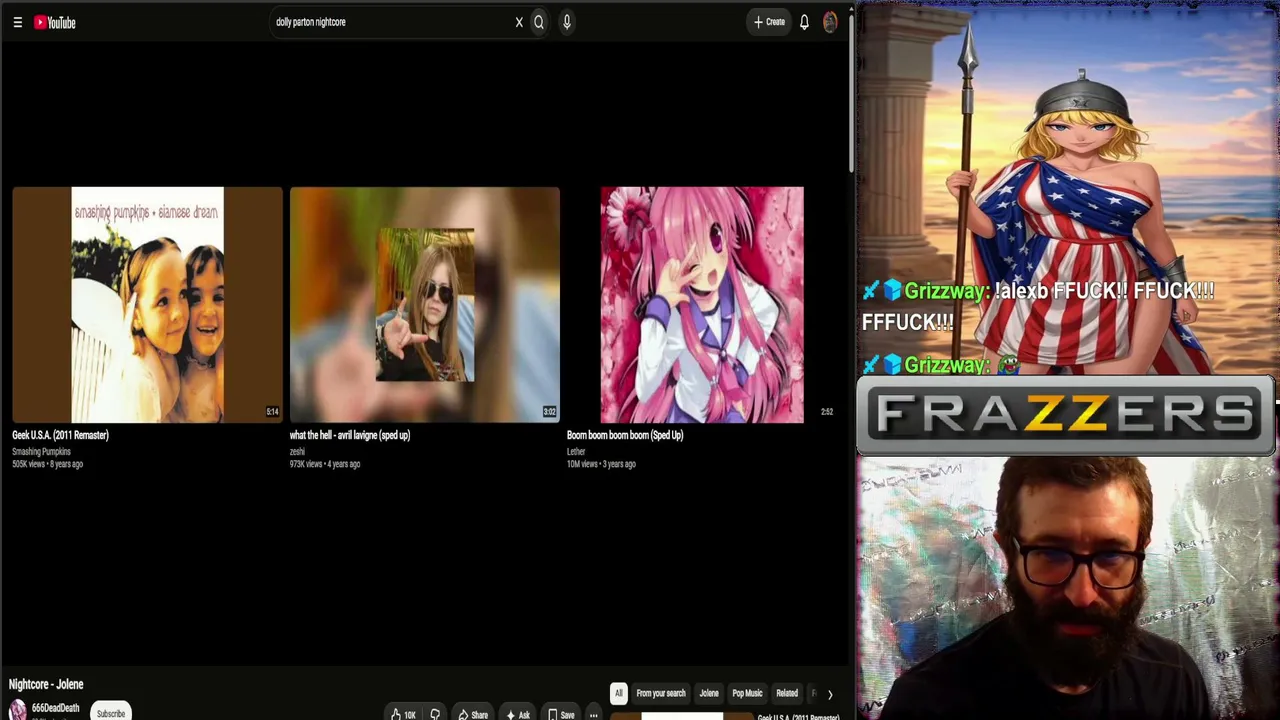Like the video with thumbs up
The width and height of the screenshot is (1280, 720).
pos(403,714)
